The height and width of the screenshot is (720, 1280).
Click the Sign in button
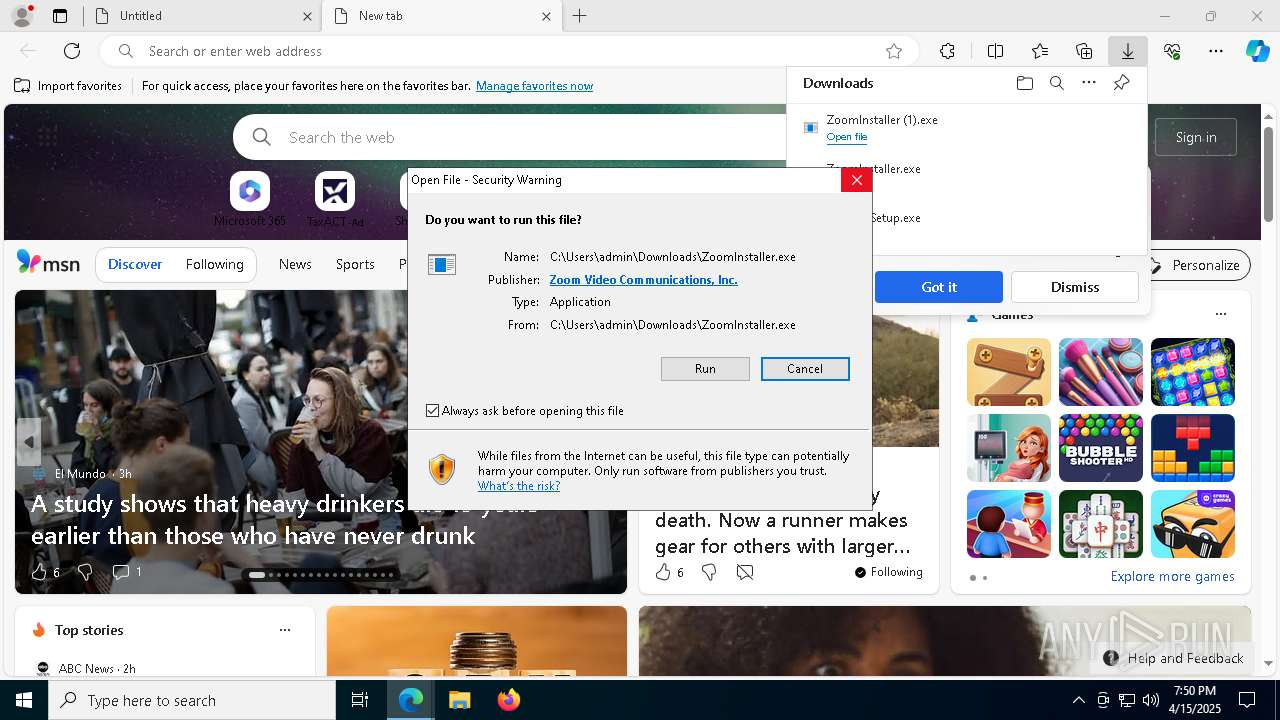pos(1196,137)
